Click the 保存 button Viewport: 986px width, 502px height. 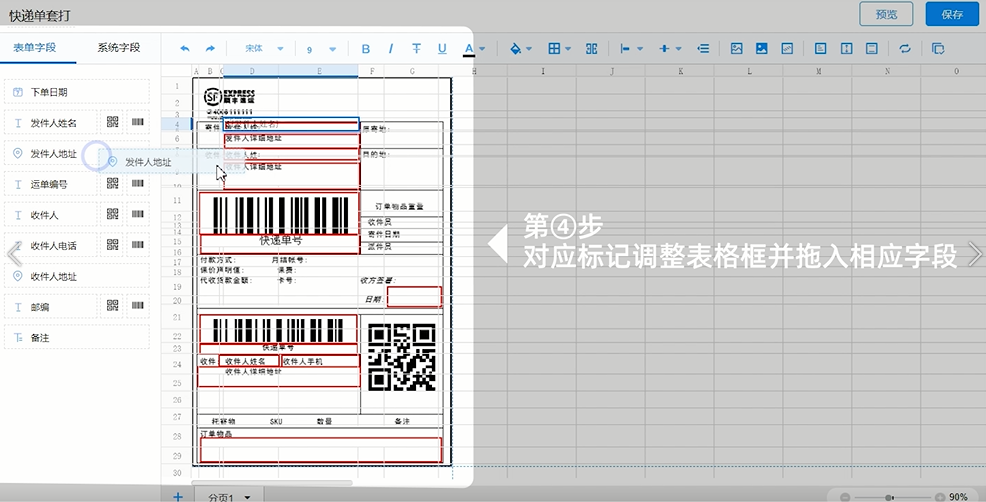pyautogui.click(x=952, y=14)
